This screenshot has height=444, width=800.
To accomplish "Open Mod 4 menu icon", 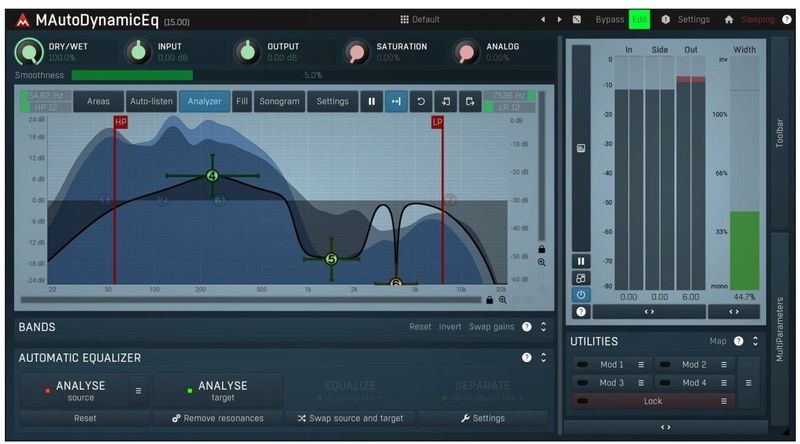I will click(723, 383).
